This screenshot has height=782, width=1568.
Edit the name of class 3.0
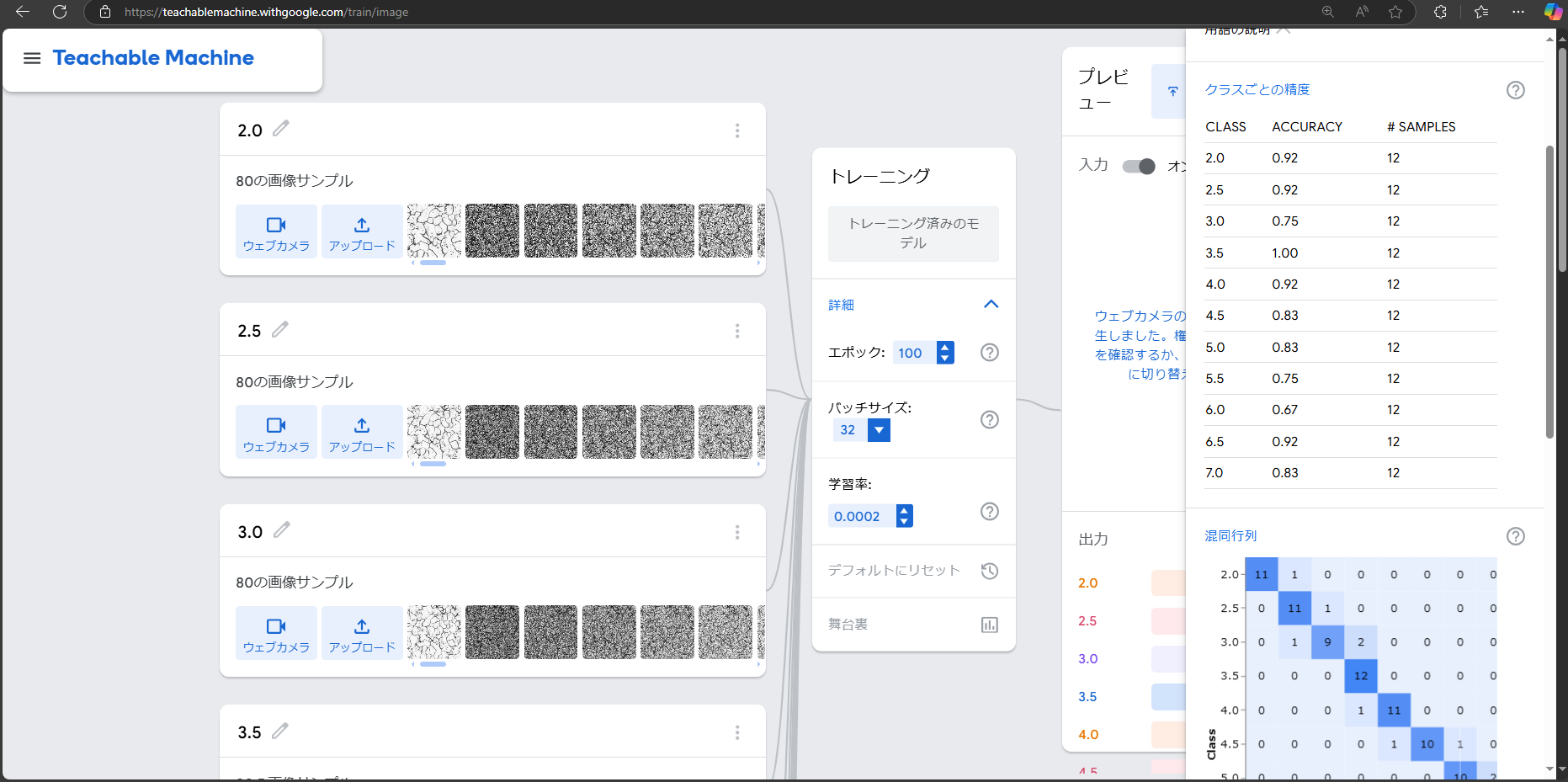282,529
